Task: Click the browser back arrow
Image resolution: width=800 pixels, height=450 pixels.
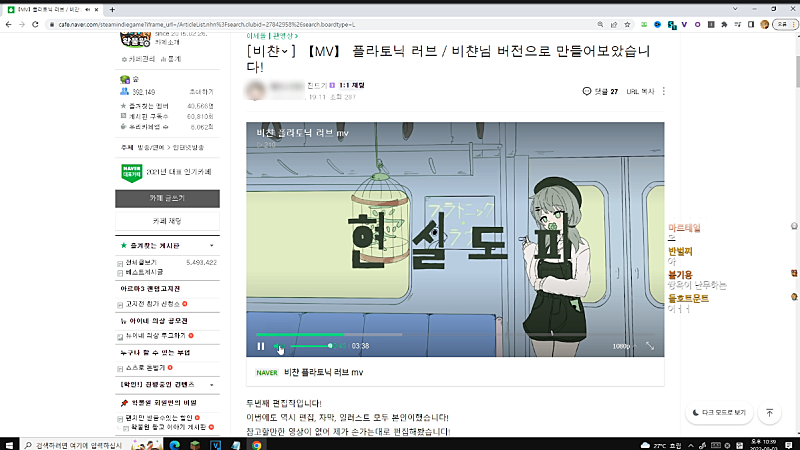Action: [x=8, y=24]
